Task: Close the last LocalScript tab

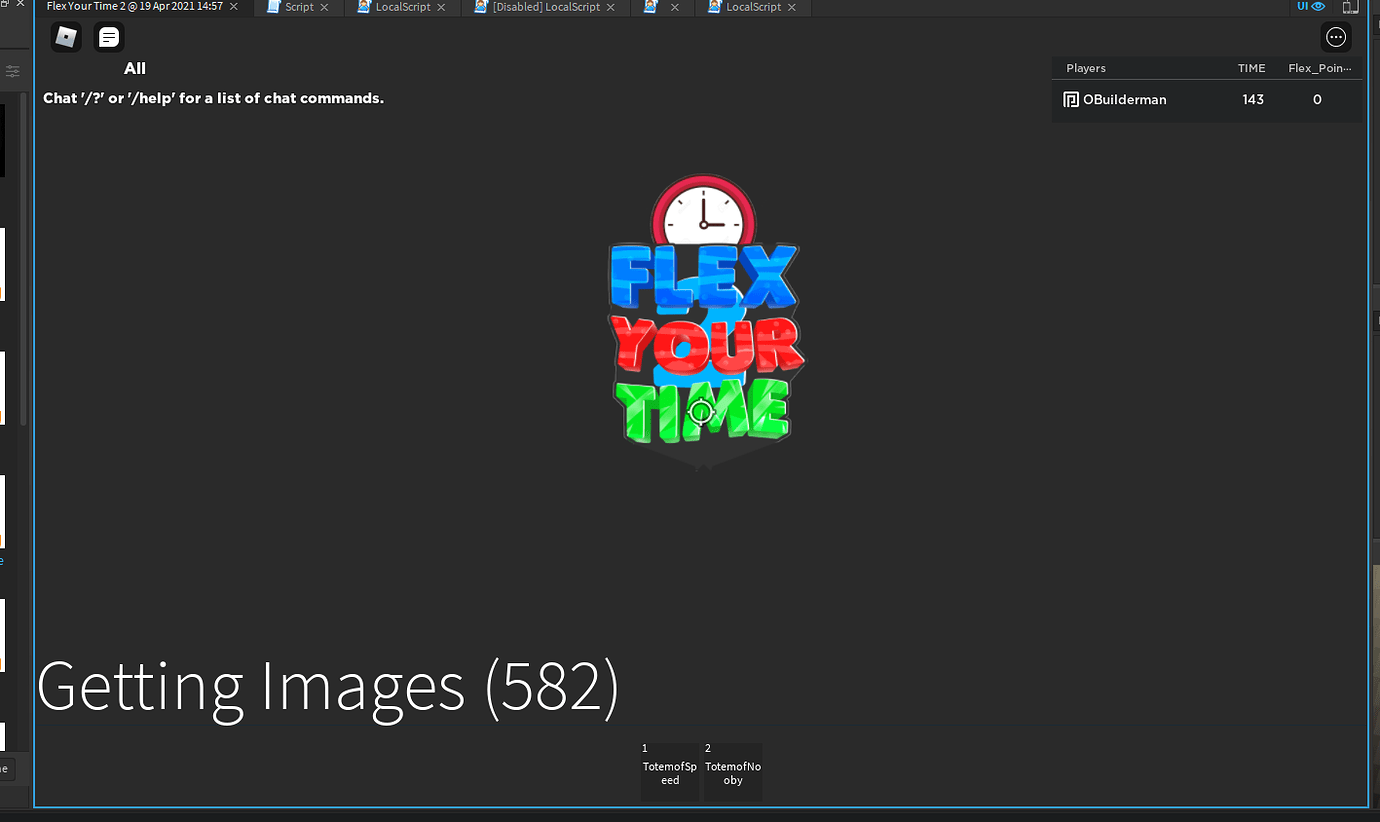Action: [792, 7]
